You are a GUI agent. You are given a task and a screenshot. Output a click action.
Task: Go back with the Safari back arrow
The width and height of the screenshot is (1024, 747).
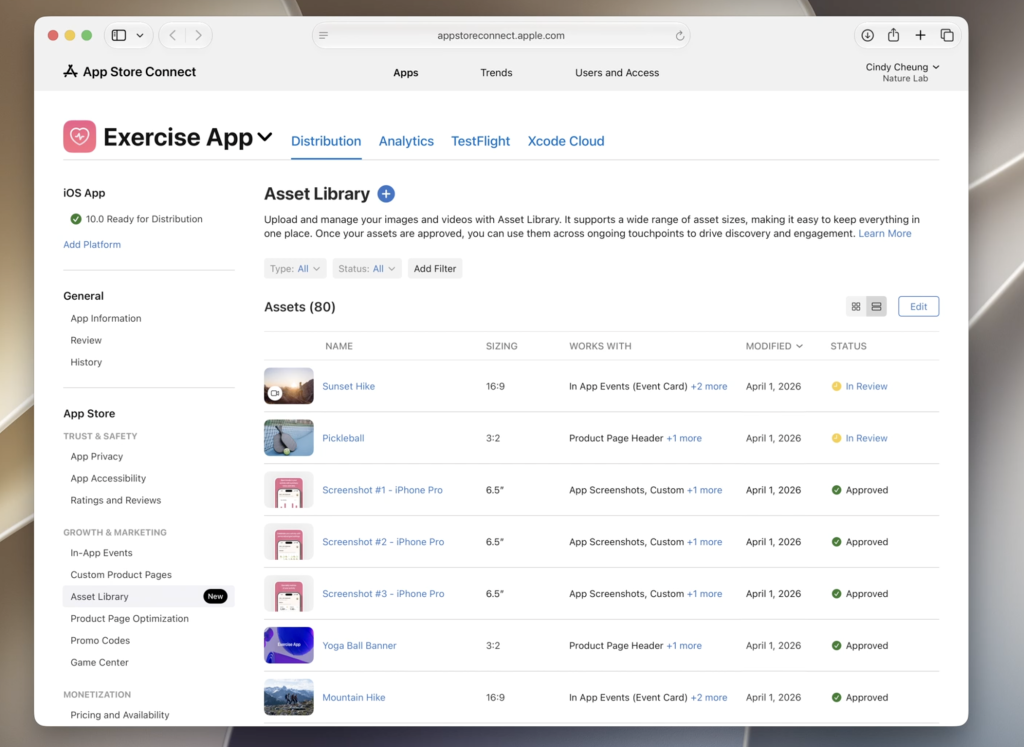click(172, 35)
